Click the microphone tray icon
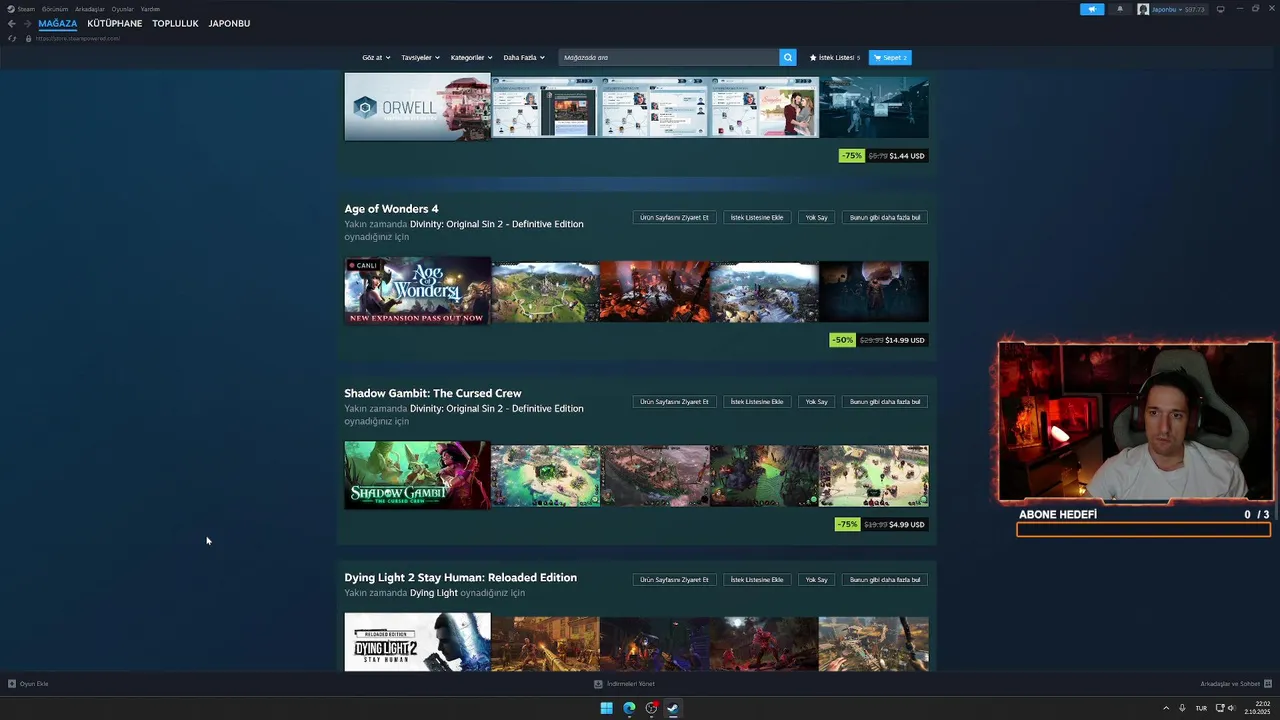1280x720 pixels. point(1183,708)
